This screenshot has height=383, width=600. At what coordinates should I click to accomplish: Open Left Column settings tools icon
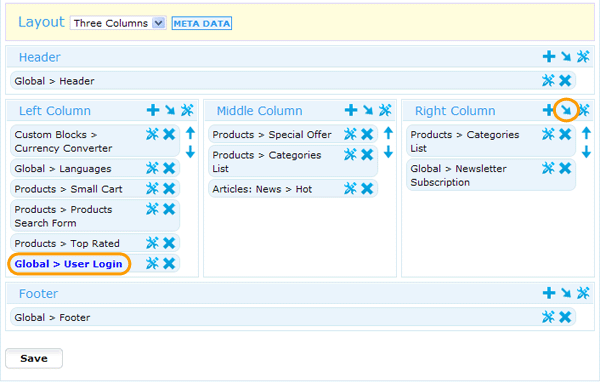click(187, 110)
